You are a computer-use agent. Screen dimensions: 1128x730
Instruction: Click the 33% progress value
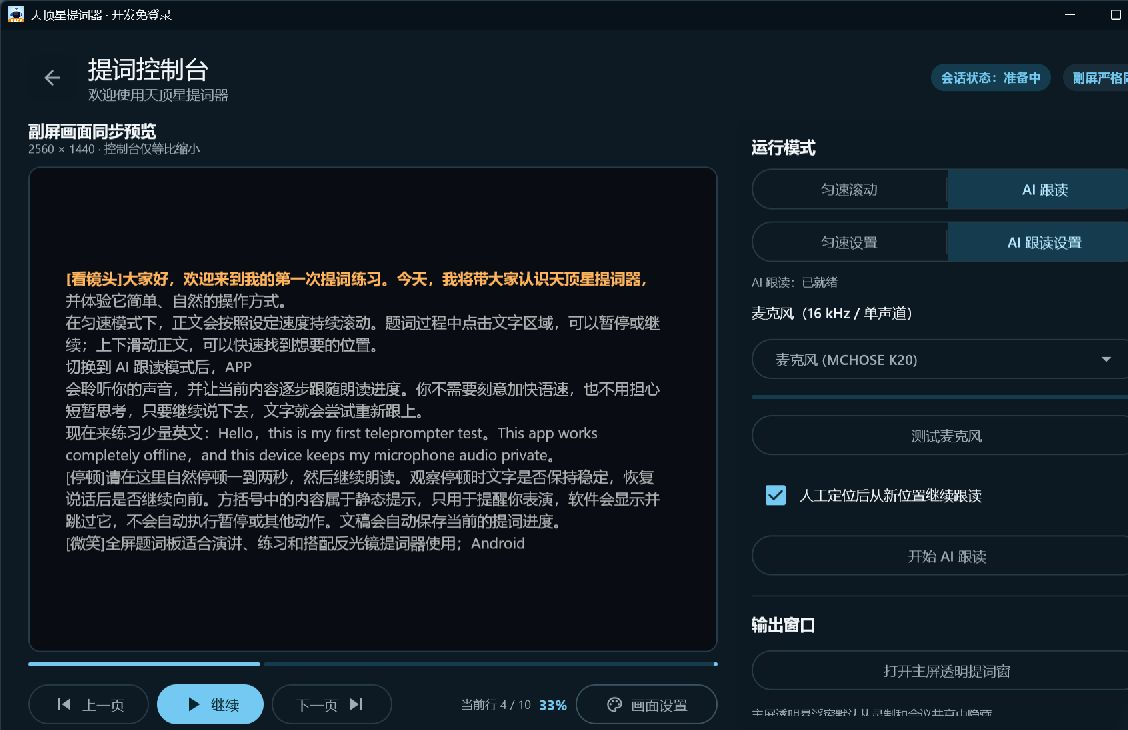(552, 706)
